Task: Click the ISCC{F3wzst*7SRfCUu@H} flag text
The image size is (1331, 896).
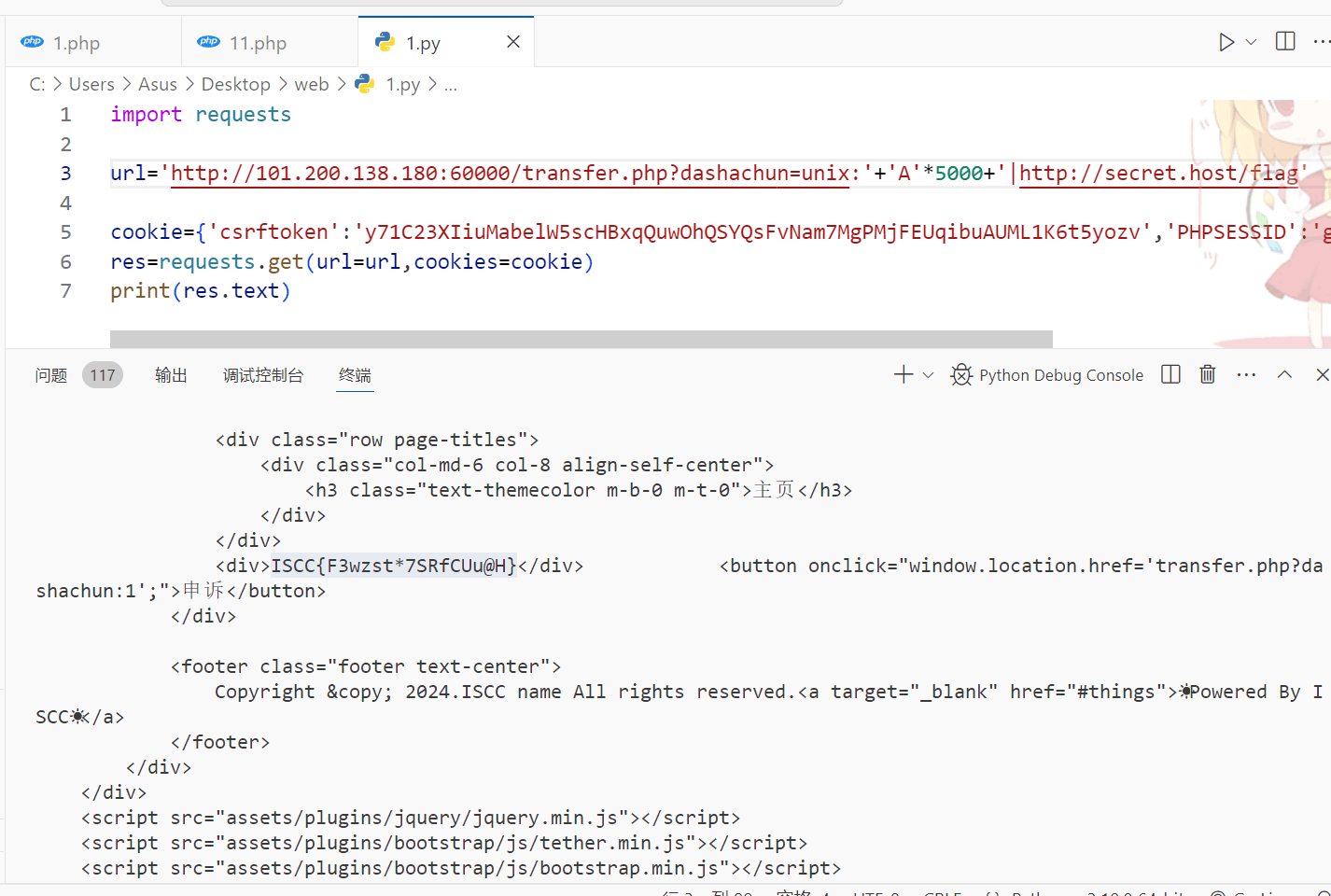Action: click(394, 566)
